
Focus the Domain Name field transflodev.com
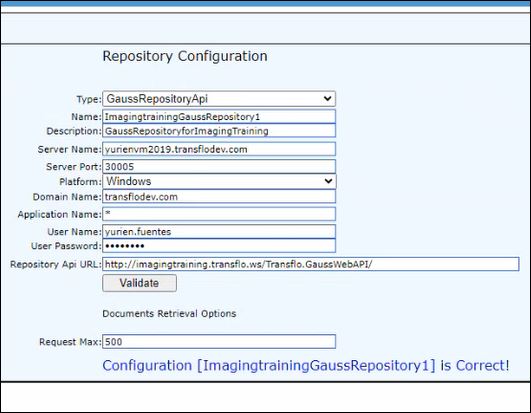219,197
